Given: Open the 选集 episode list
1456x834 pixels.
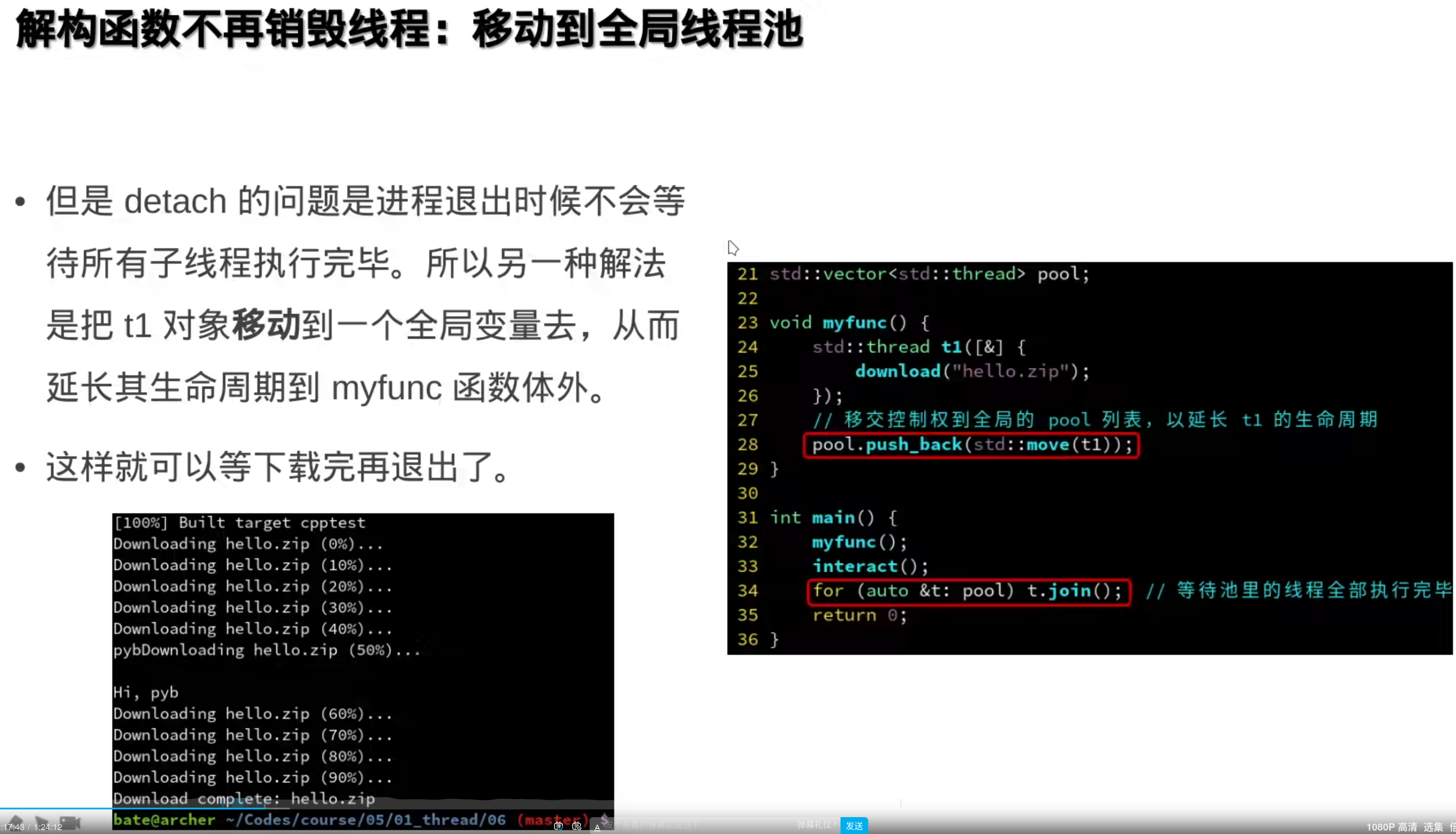Looking at the screenshot, I should [x=1433, y=827].
